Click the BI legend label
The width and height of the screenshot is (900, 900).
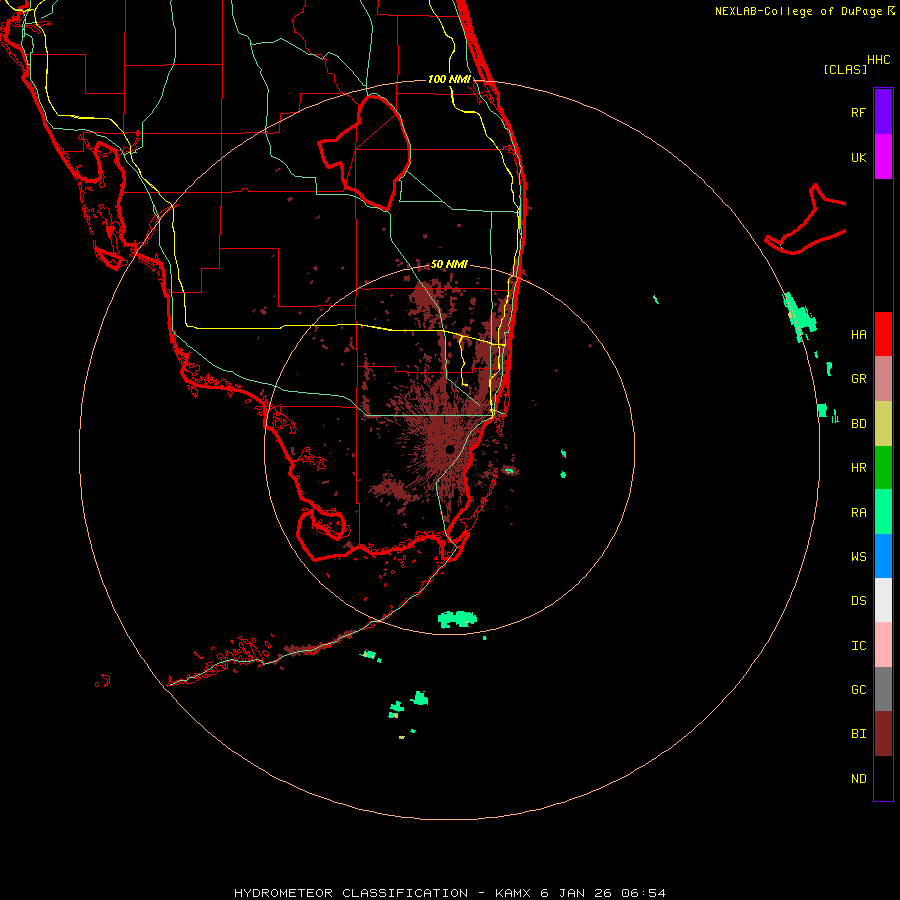pyautogui.click(x=858, y=734)
